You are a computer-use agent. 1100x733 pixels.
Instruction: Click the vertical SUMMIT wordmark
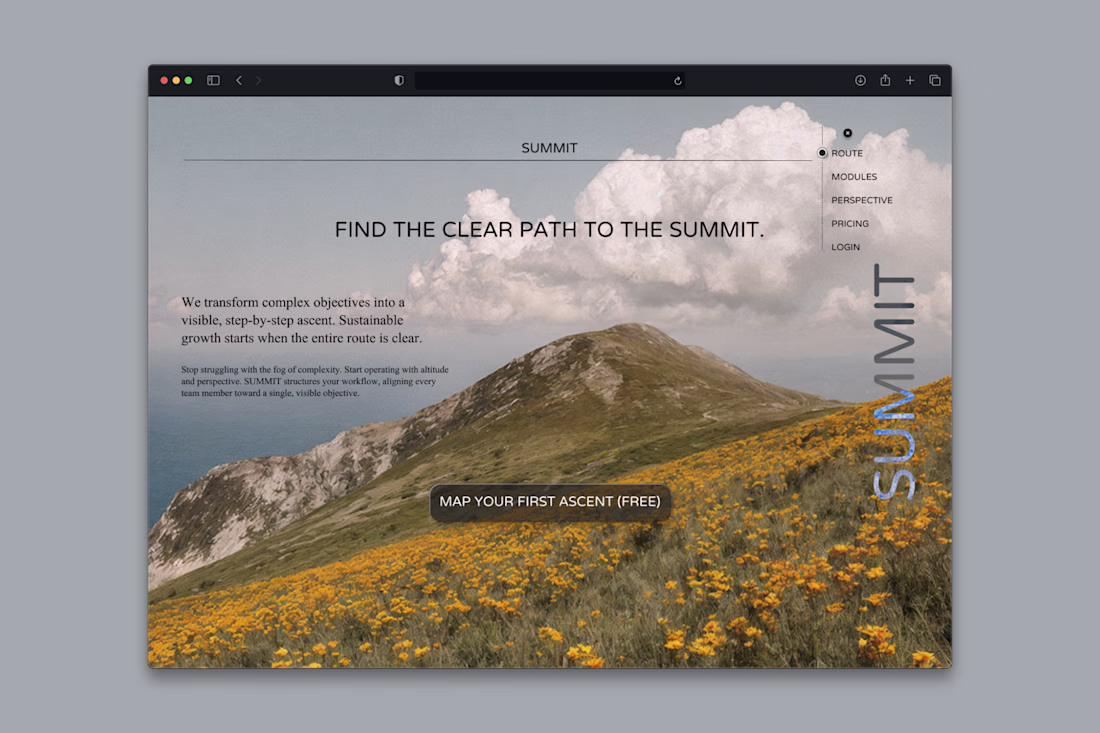894,382
